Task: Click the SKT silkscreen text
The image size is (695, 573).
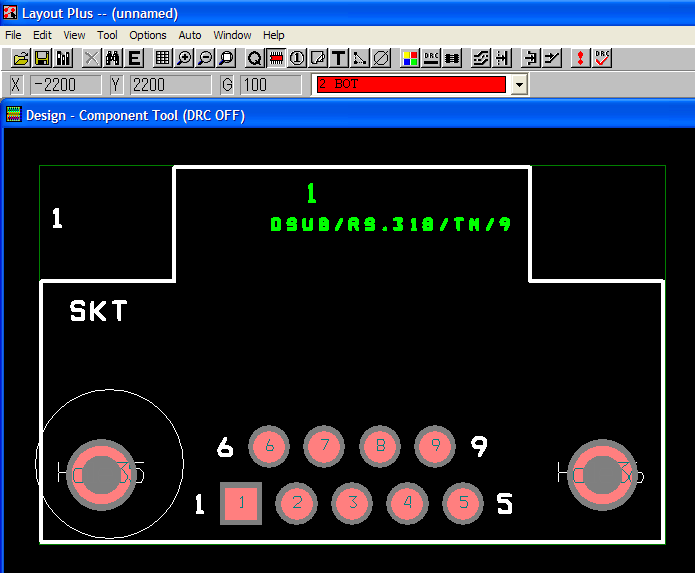Action: point(98,311)
